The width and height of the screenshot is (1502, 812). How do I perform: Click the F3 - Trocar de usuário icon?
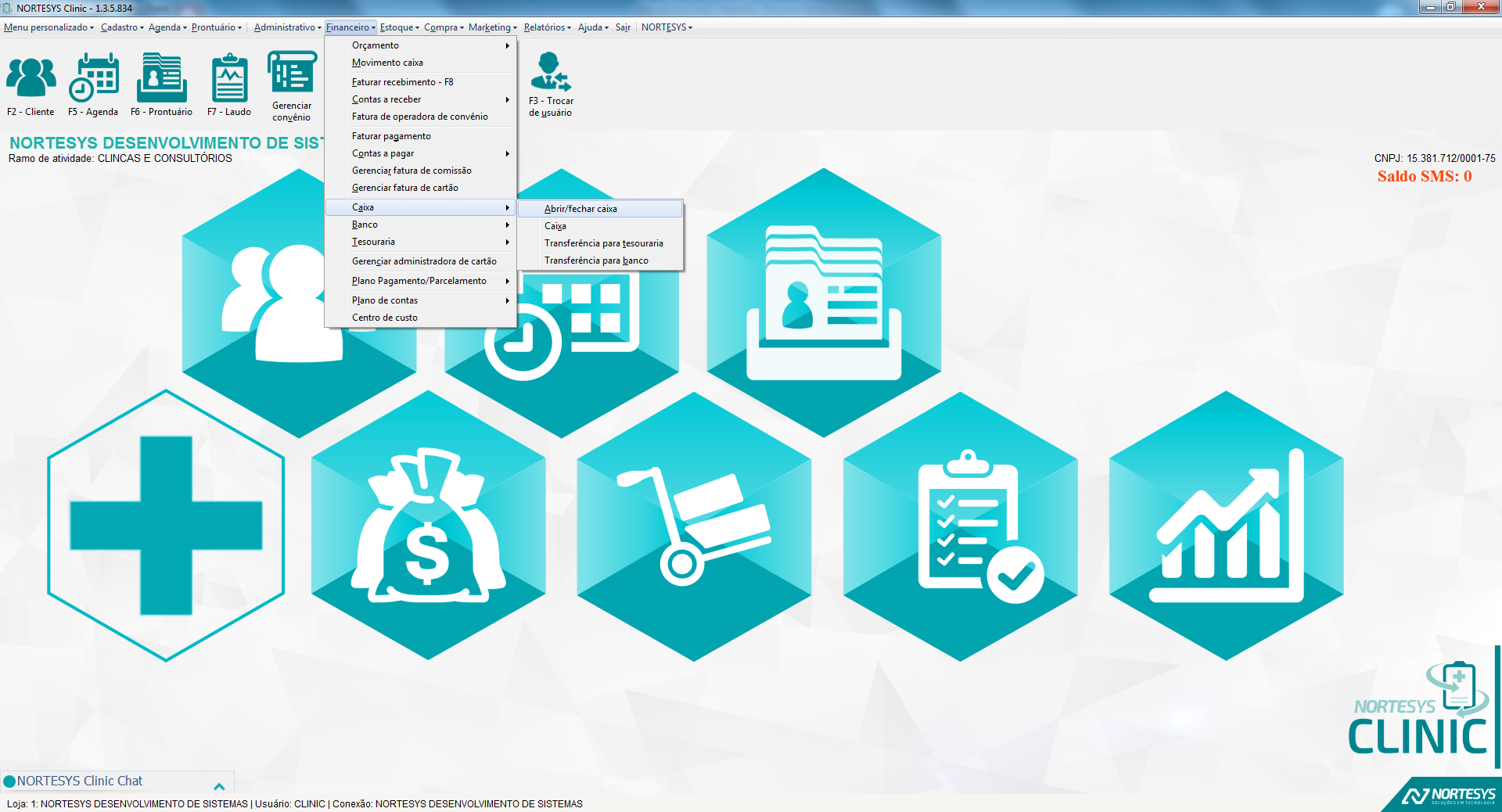click(551, 84)
